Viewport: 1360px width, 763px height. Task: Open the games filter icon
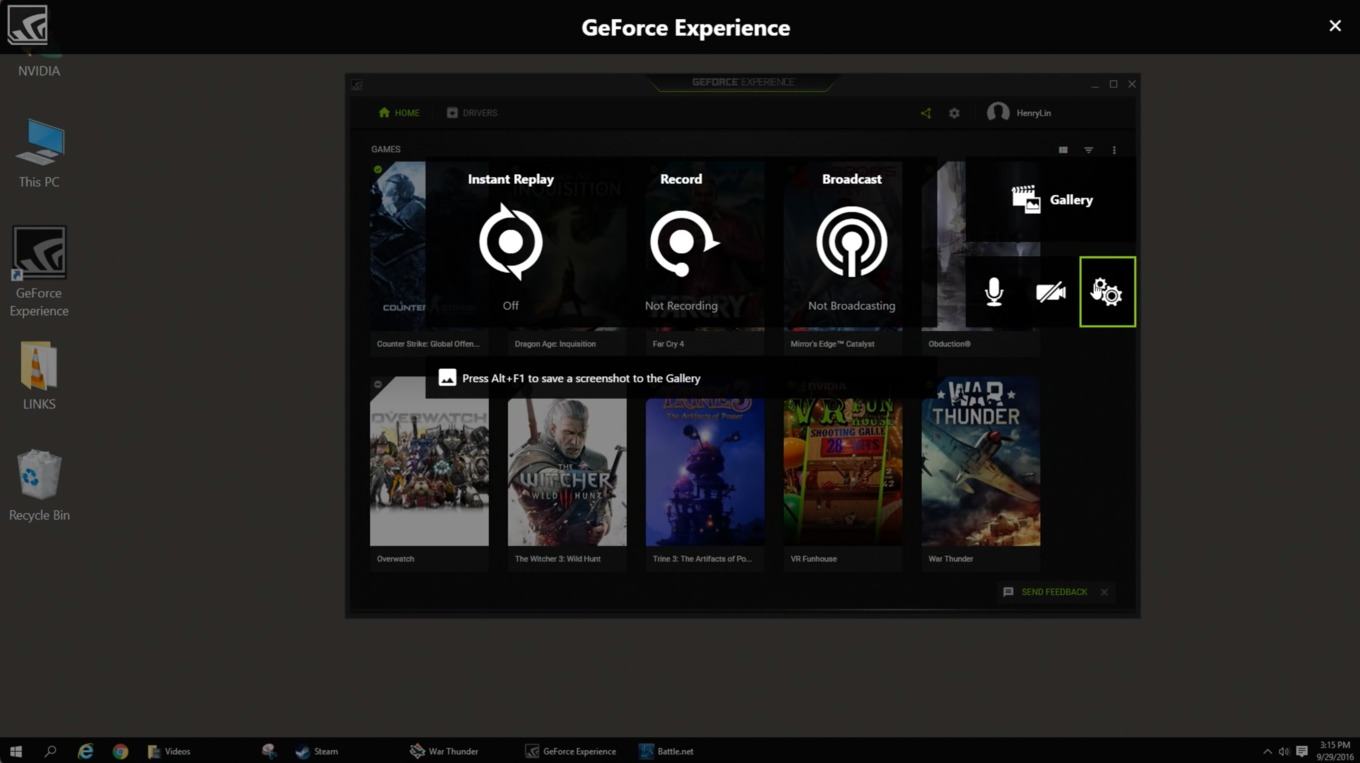[1089, 150]
